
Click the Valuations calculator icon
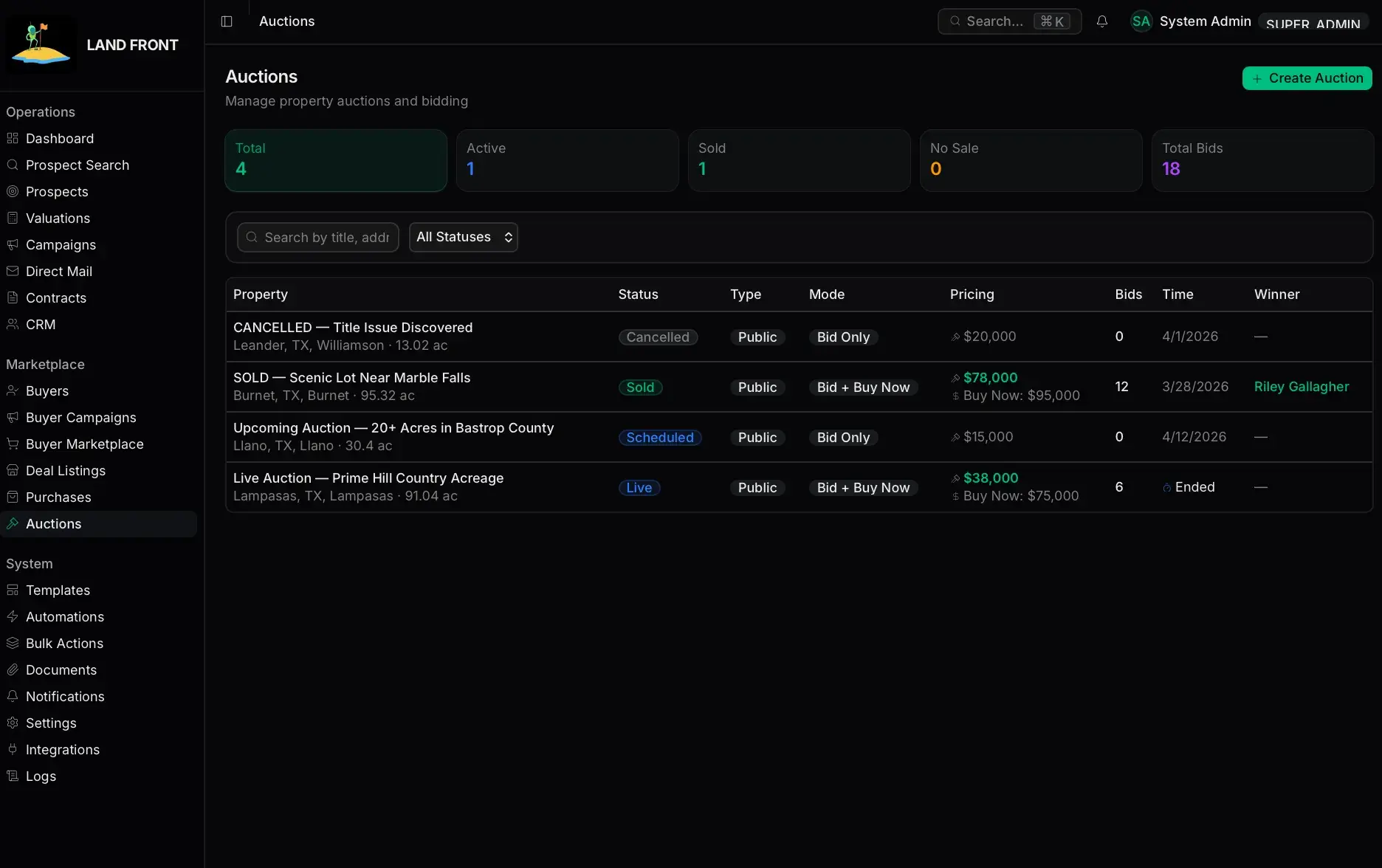(13, 218)
